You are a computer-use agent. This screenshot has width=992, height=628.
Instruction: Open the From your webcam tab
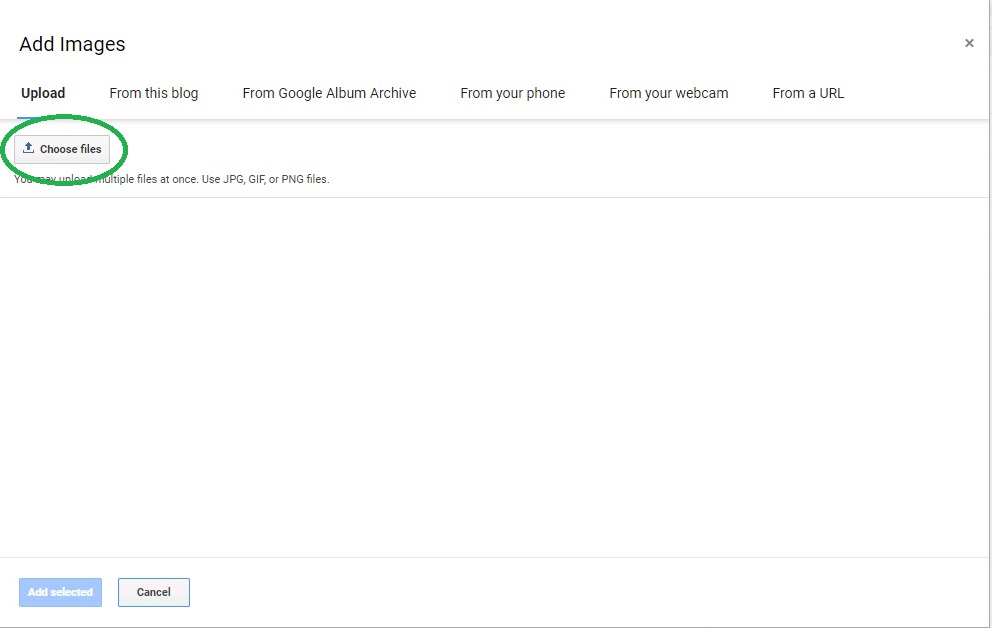coord(668,93)
